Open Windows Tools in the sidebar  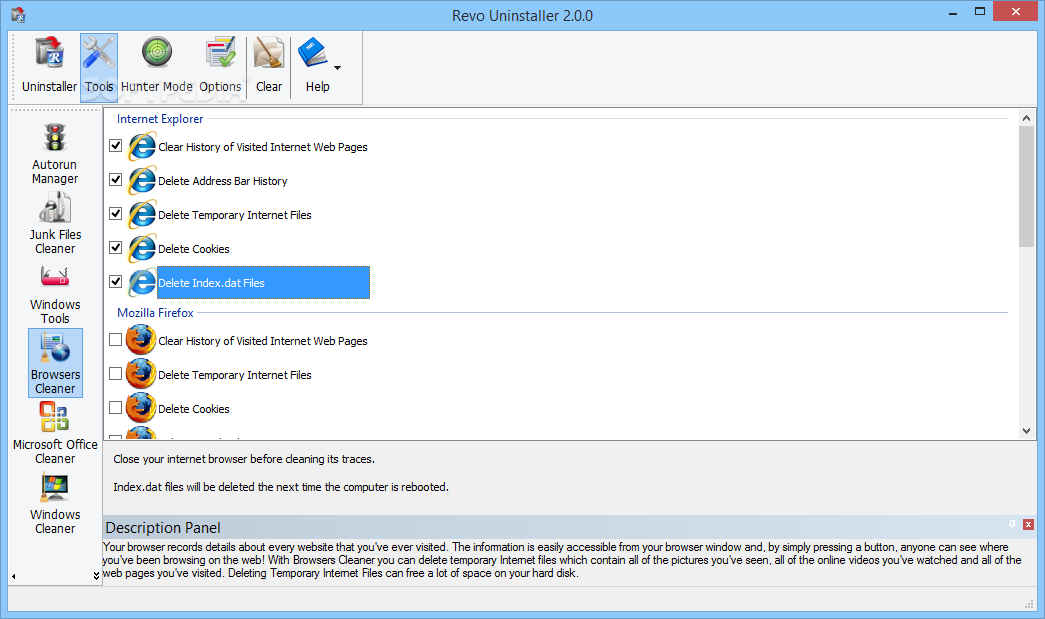tap(55, 294)
